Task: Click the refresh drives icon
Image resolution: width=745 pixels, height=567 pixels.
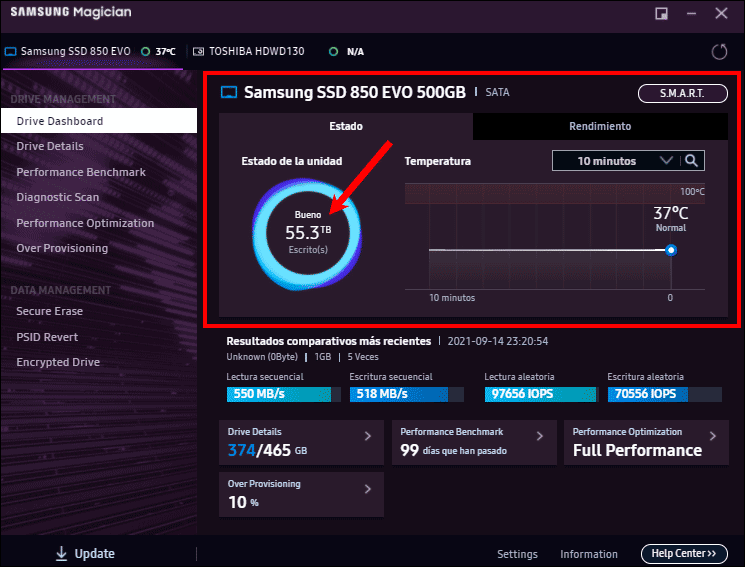Action: [x=719, y=51]
